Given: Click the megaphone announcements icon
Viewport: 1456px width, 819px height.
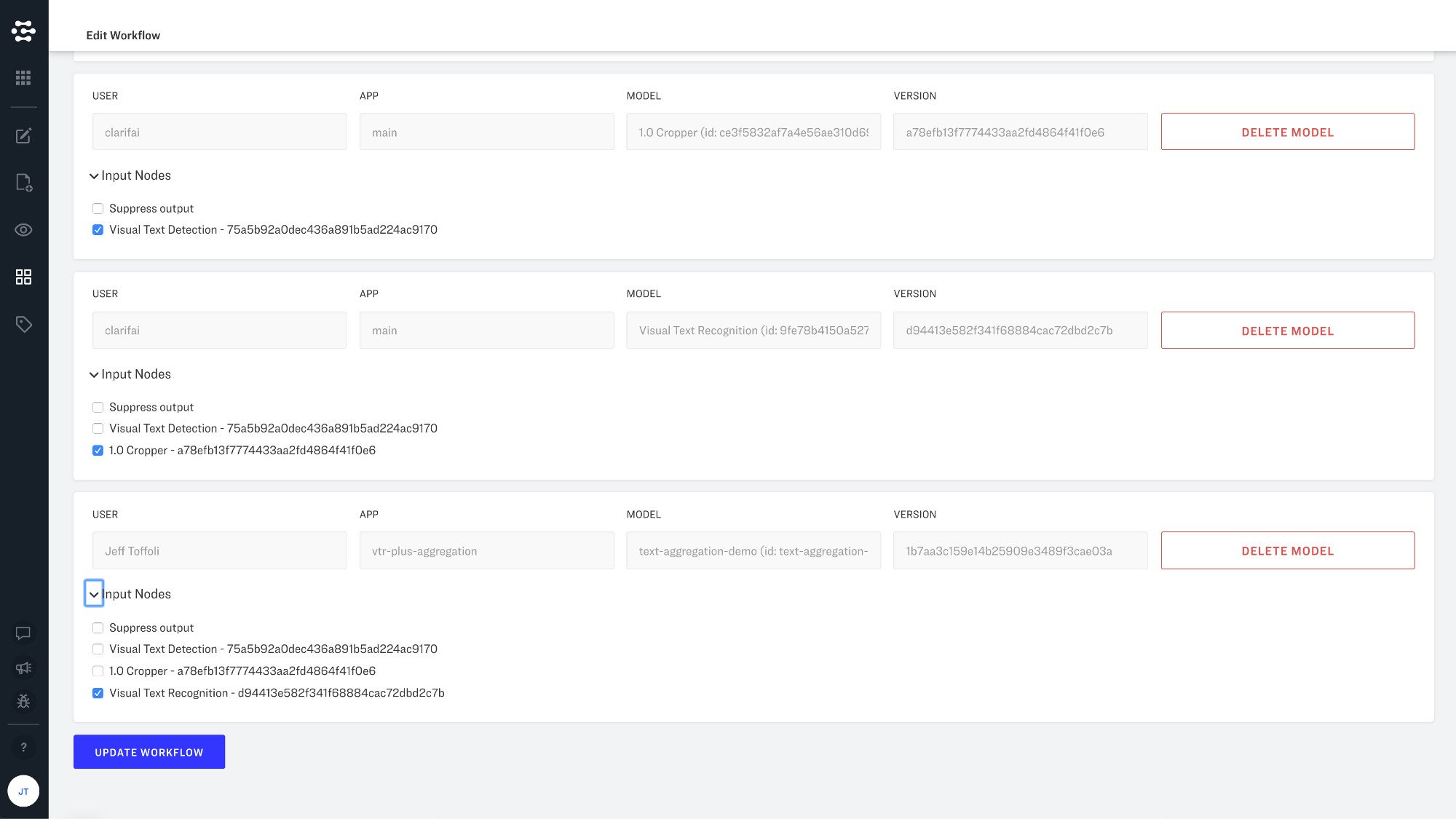Looking at the screenshot, I should (23, 668).
